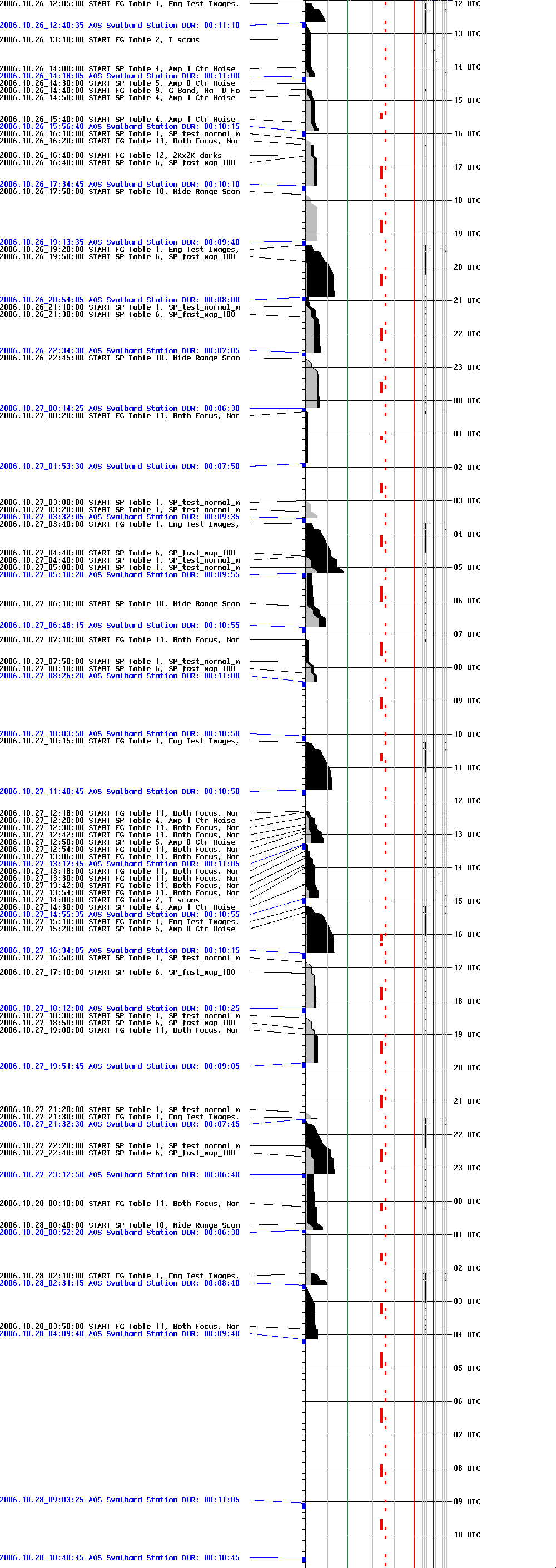Image resolution: width=556 pixels, height=1568 pixels.
Task: Click the 2006.10.26_20:54:05 AOS Svalbard pass label
Action: 120,300
